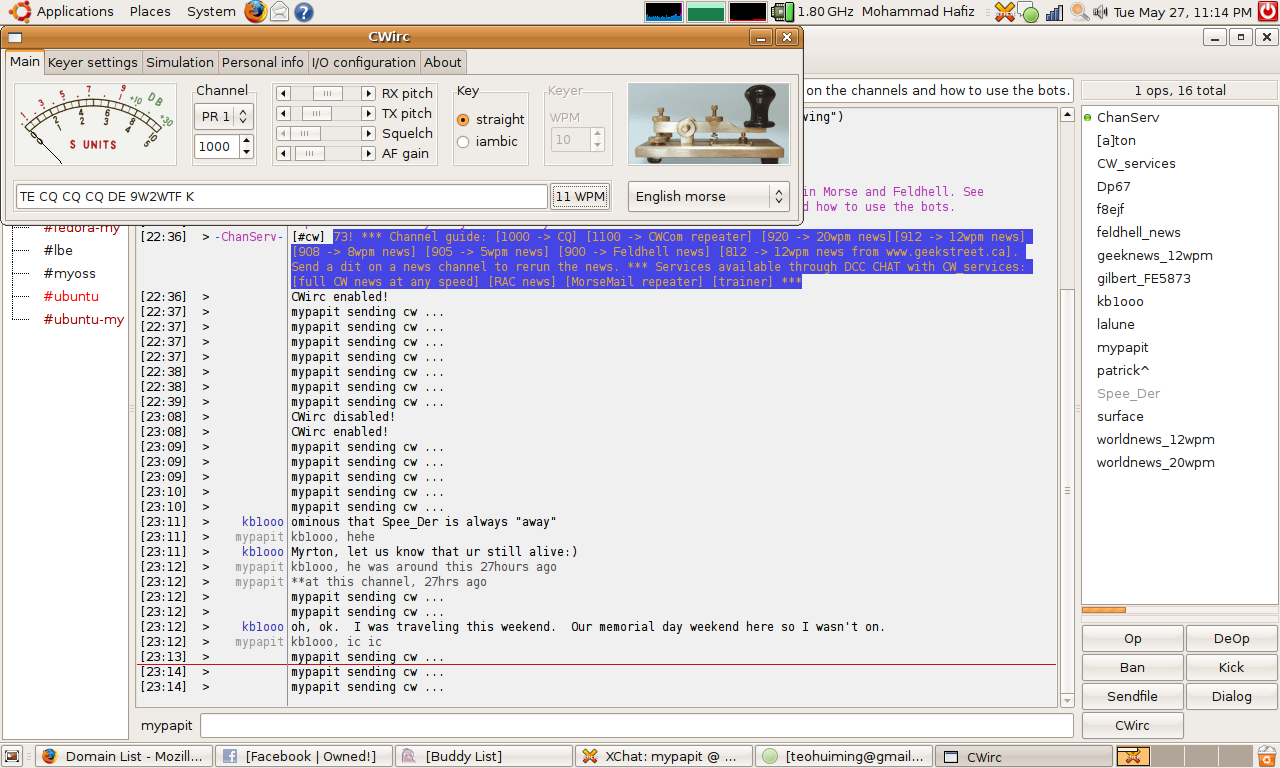Click the DeOp button in XChat
Viewport: 1280px width, 768px height.
click(1232, 638)
